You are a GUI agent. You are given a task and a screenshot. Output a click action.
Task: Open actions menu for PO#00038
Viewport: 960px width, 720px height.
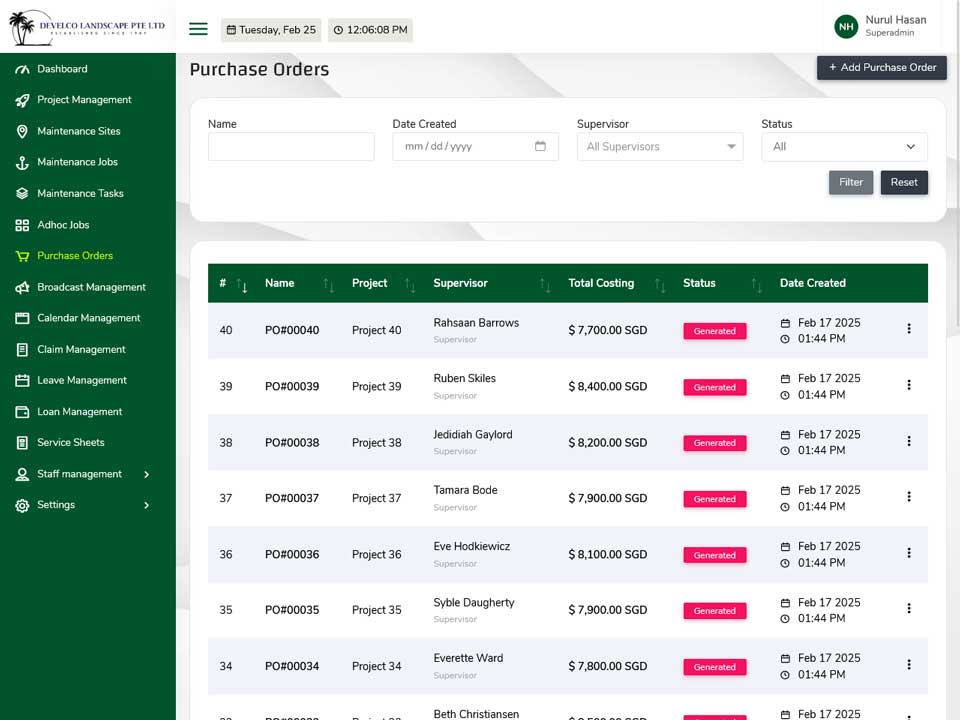coord(909,441)
